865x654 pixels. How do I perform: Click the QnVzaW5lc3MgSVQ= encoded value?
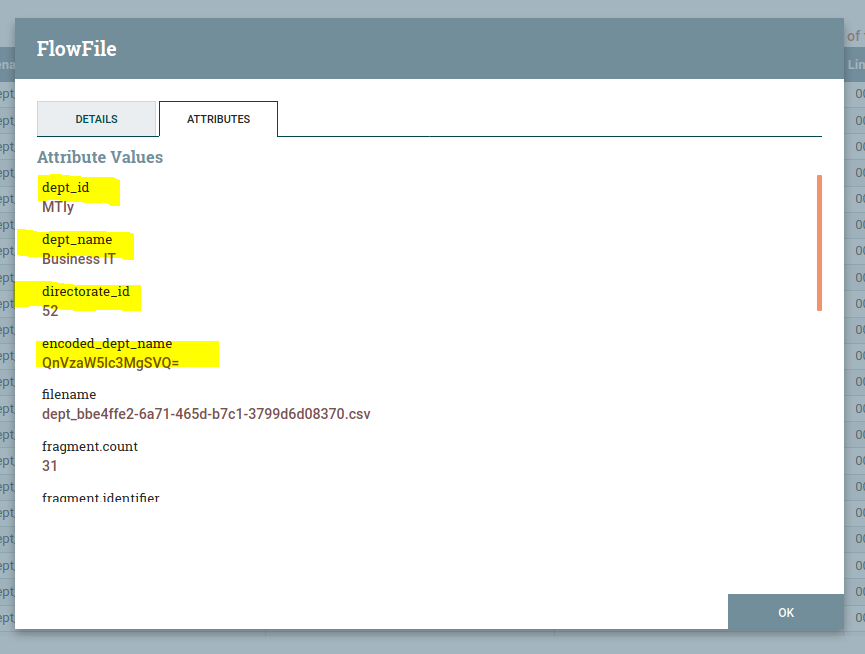110,362
